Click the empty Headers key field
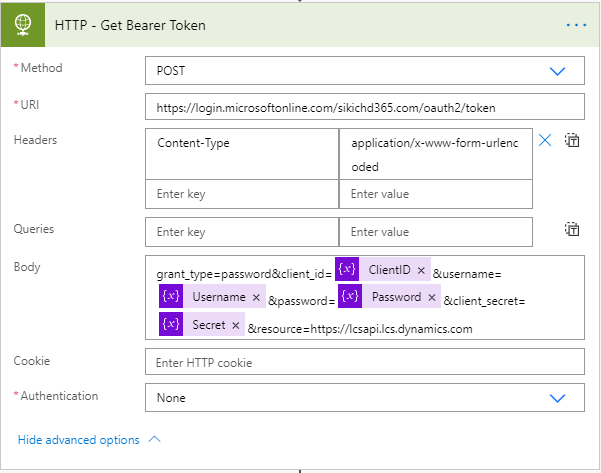This screenshot has width=601, height=473. point(242,194)
